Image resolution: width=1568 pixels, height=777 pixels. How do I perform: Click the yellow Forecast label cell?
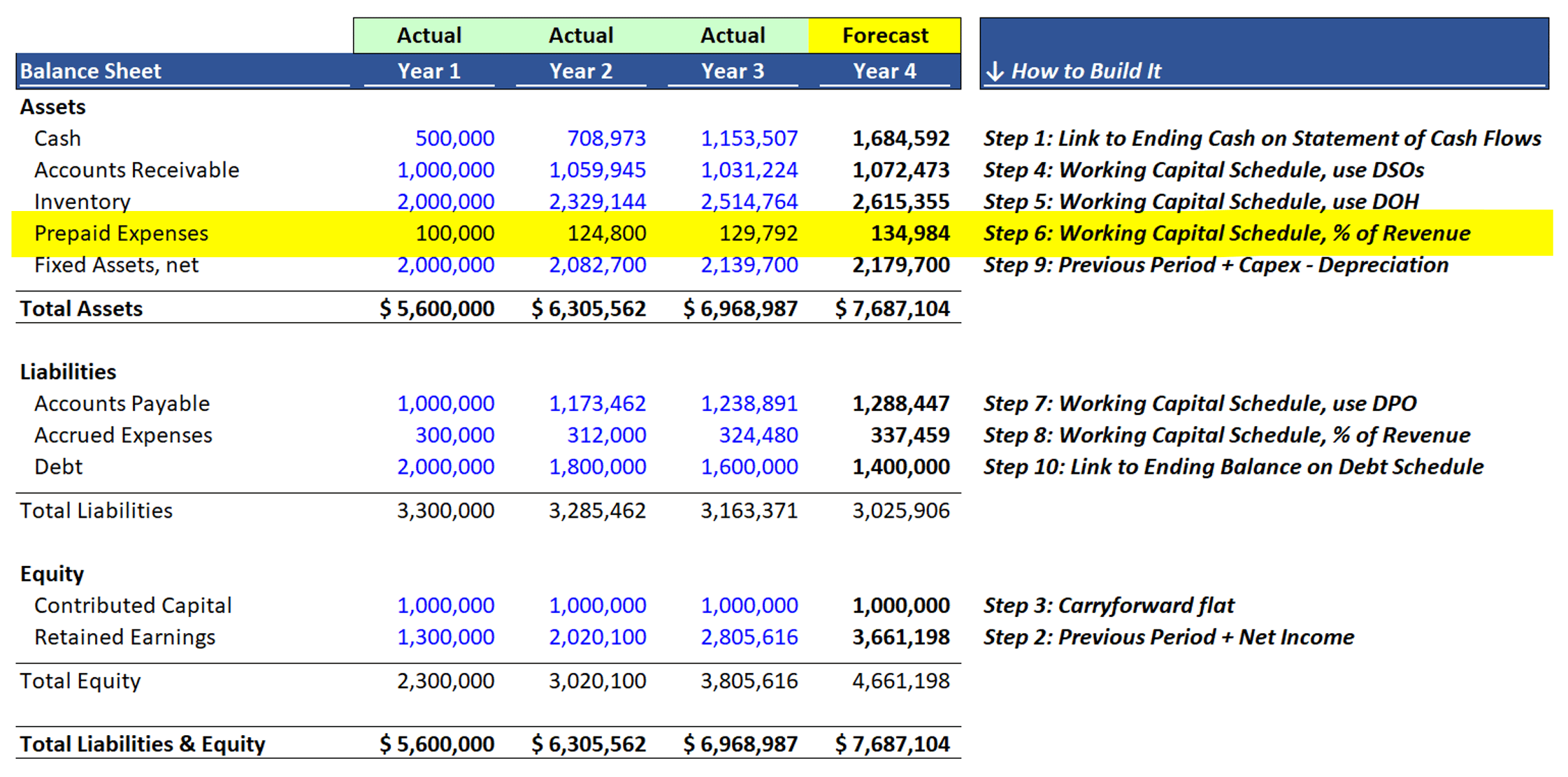884,36
